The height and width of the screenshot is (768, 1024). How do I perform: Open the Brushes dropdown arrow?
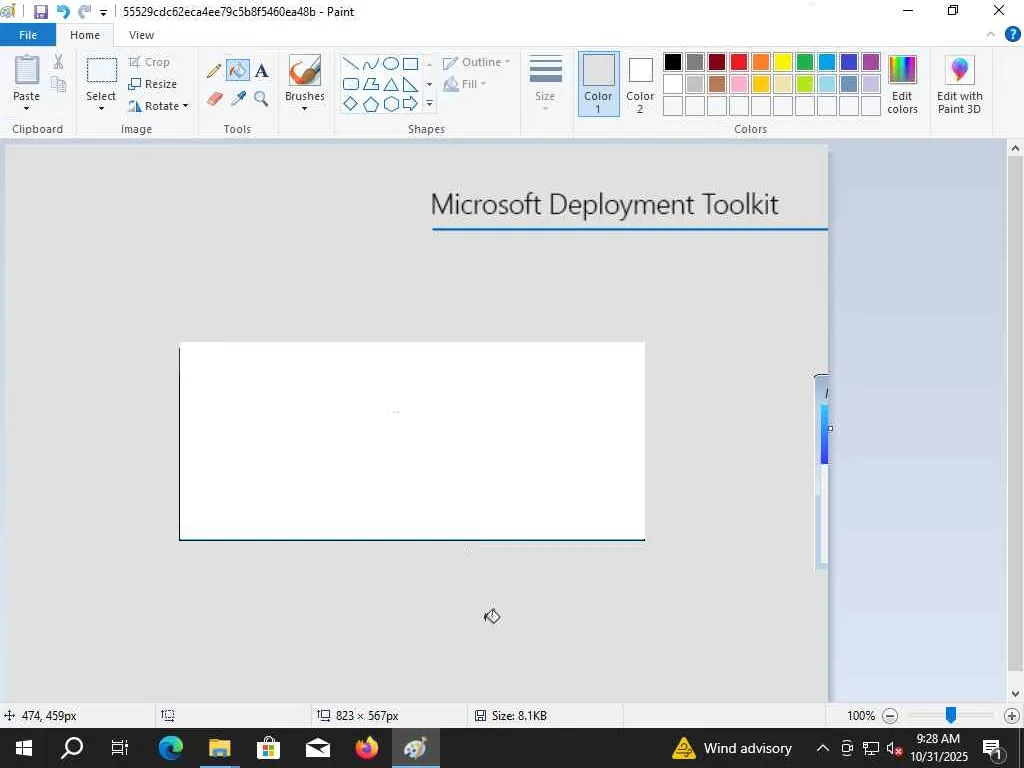click(304, 108)
